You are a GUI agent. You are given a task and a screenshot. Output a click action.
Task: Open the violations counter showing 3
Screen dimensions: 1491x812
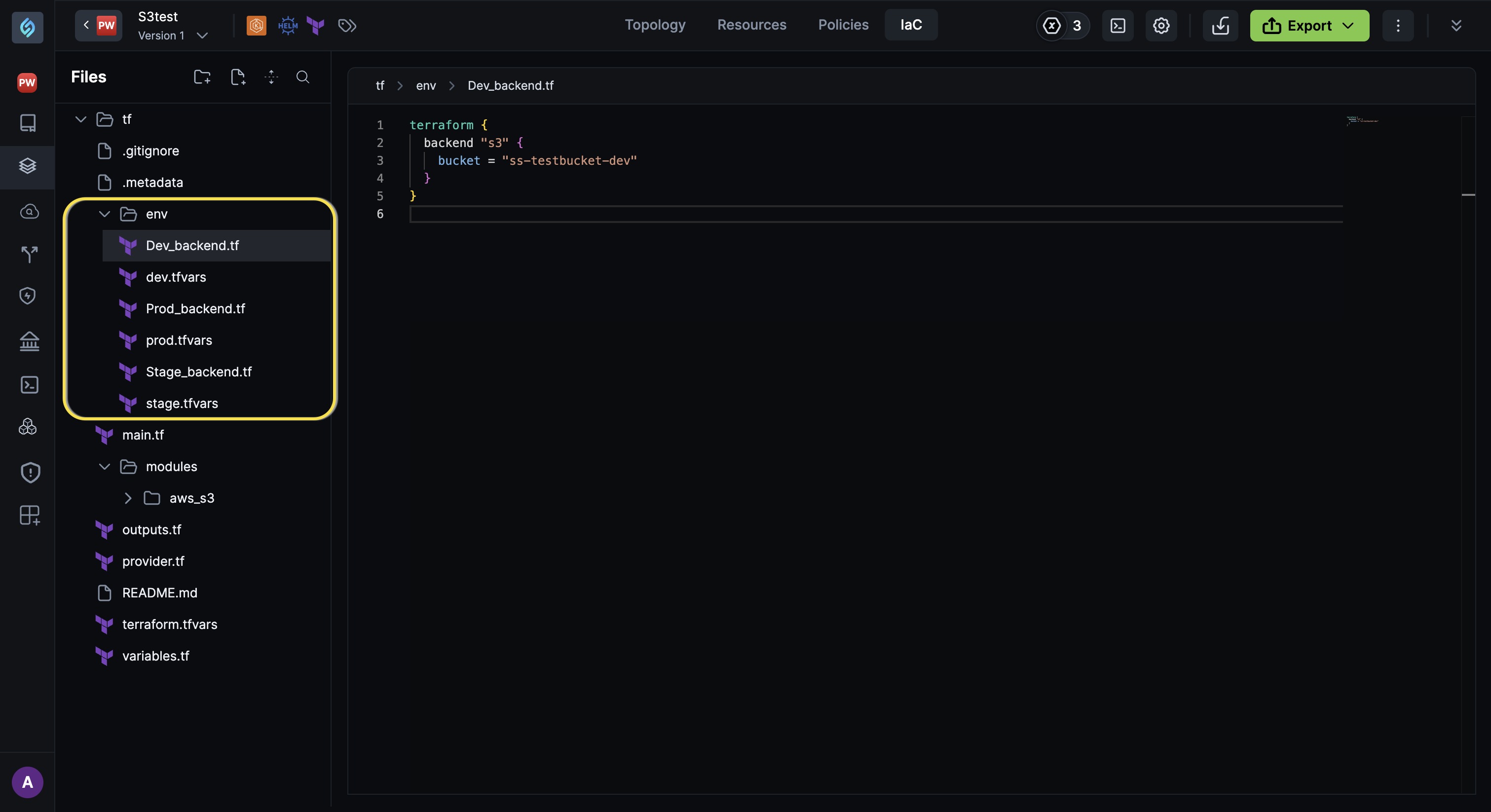point(1063,26)
